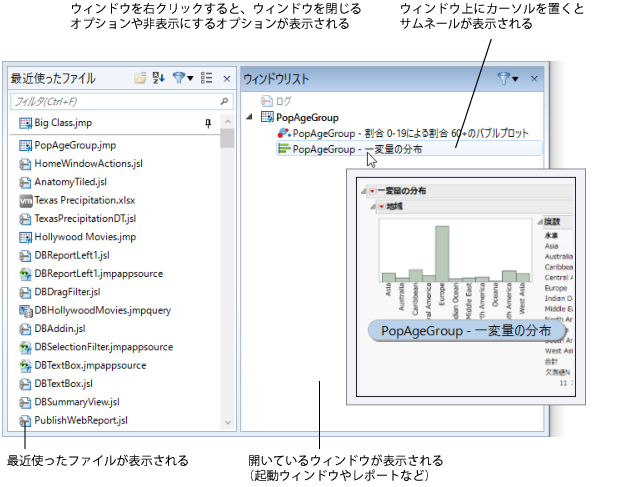Open red triangle menu for 地域
629x487 pixels.
tap(381, 207)
